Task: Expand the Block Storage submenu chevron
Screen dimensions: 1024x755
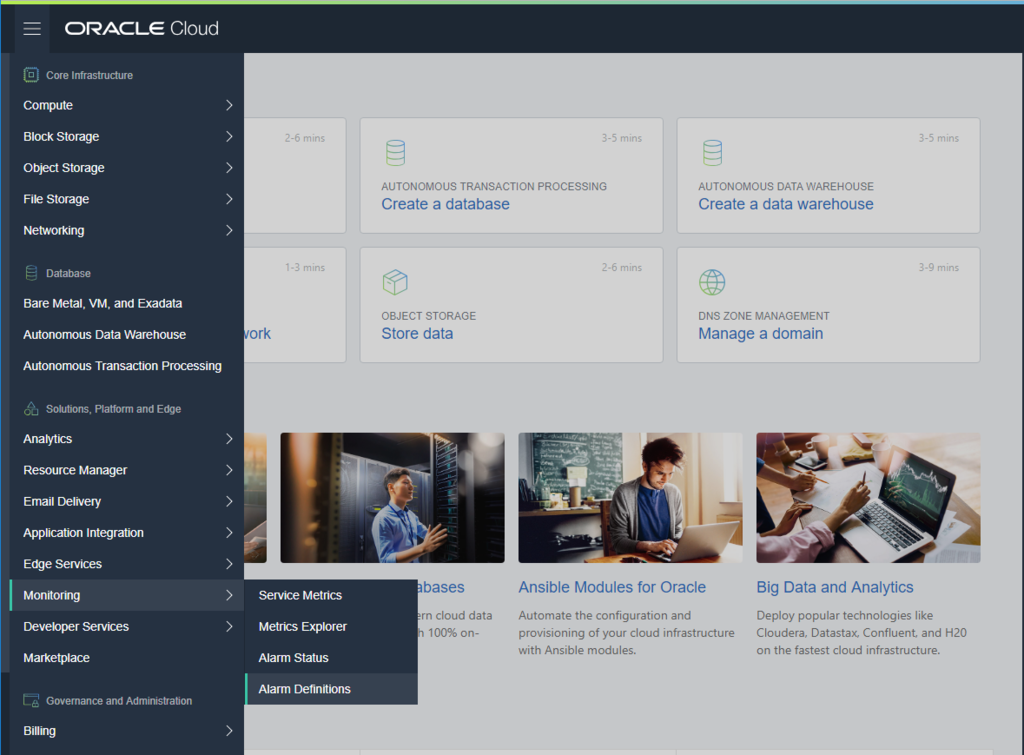Action: [229, 137]
